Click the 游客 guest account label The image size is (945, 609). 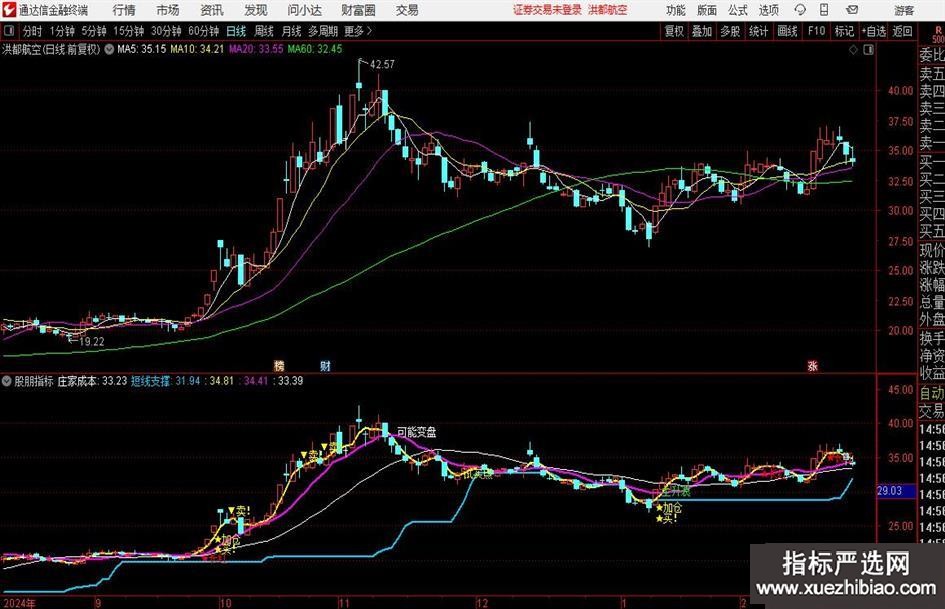click(x=903, y=10)
